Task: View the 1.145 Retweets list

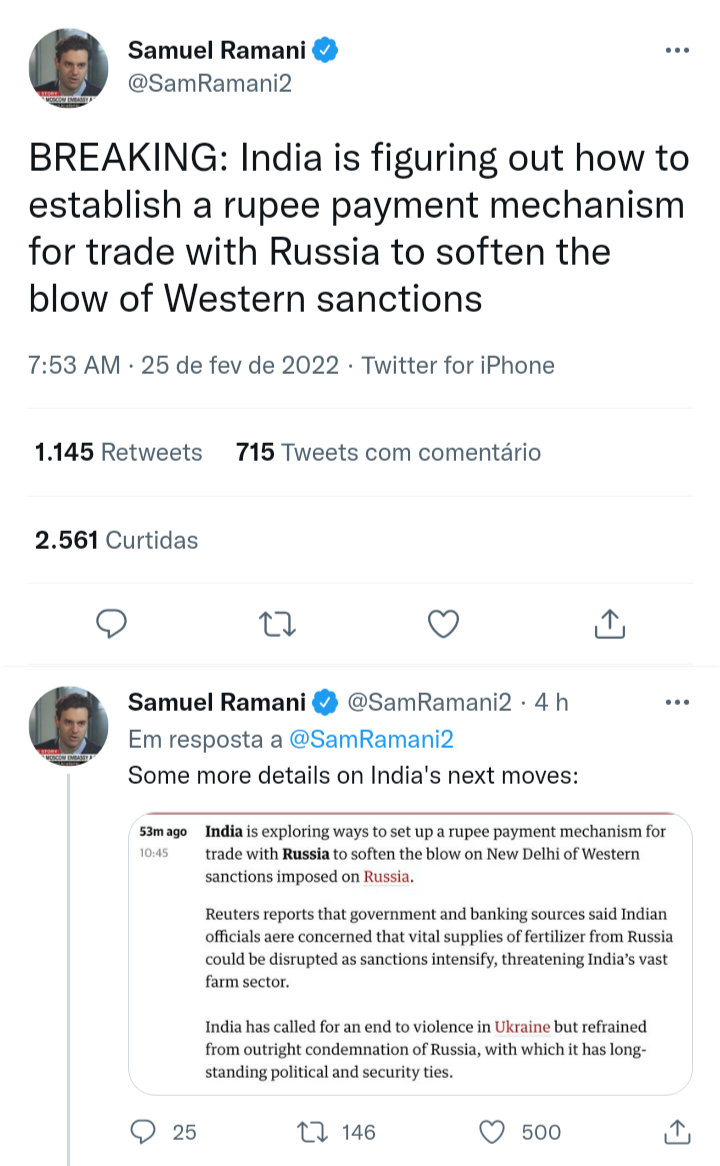Action: pyautogui.click(x=118, y=452)
